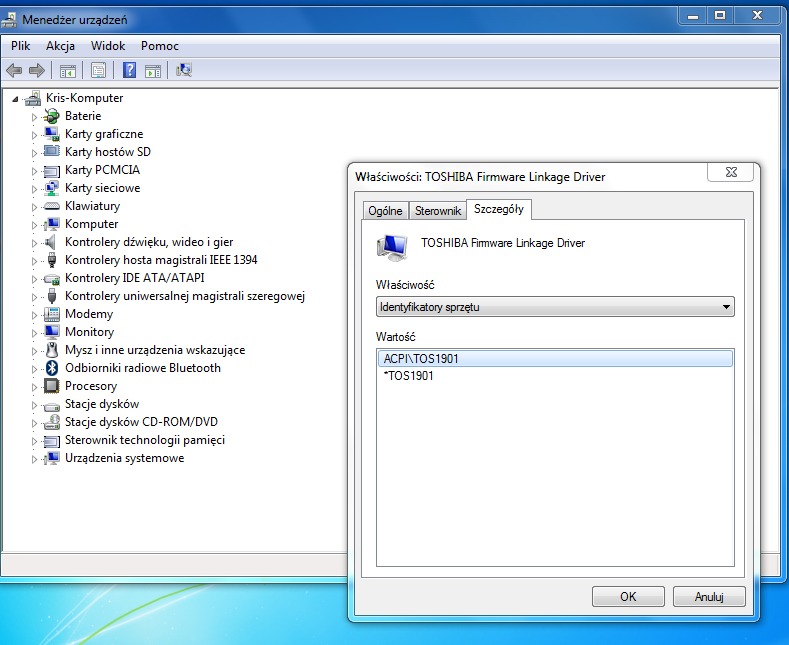Select the Kris-Komputer root node icon
The image size is (789, 645).
[33, 98]
